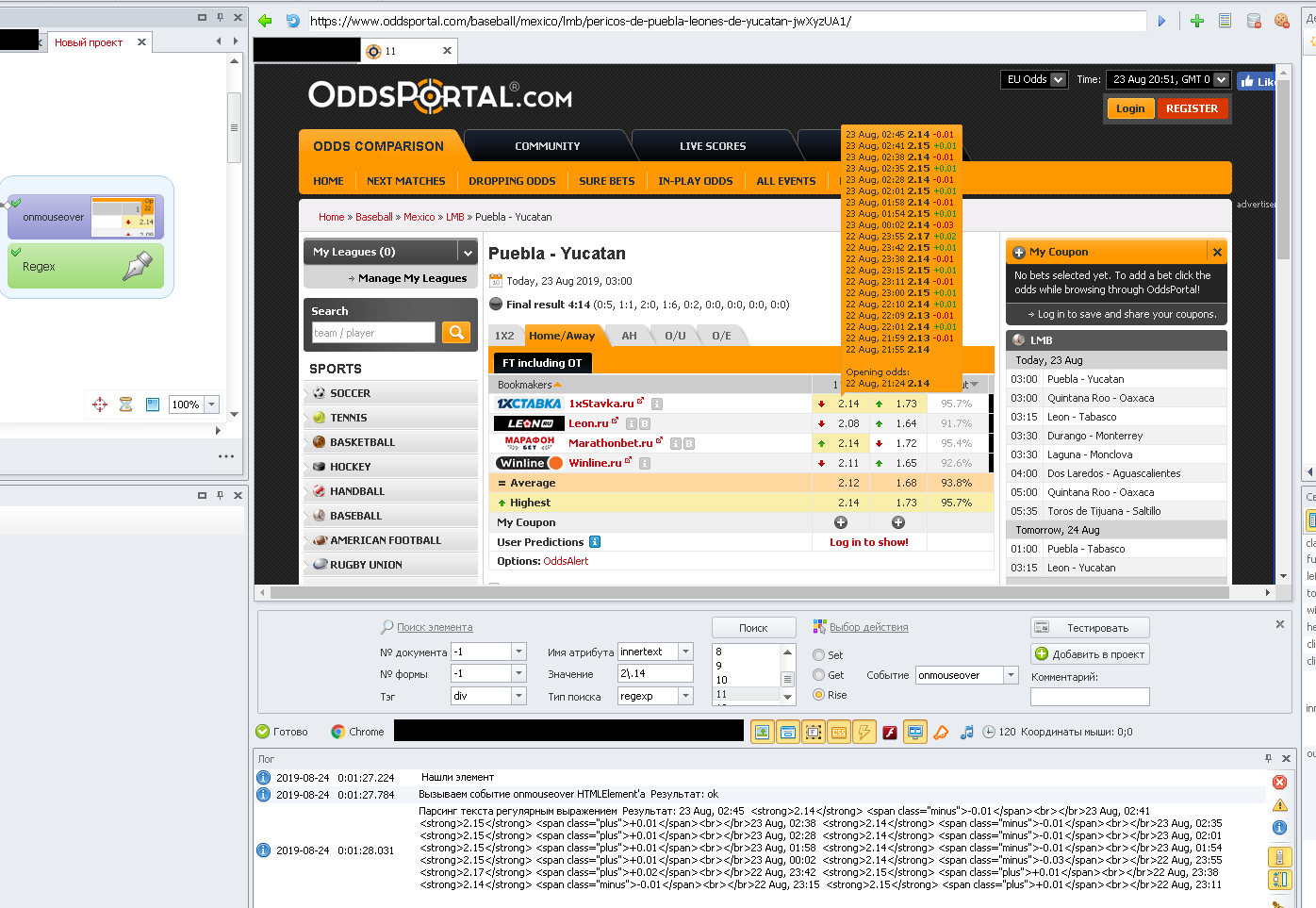Click the log warnings yellow triangle icon
Screen dimensions: 1316x908
[1279, 804]
